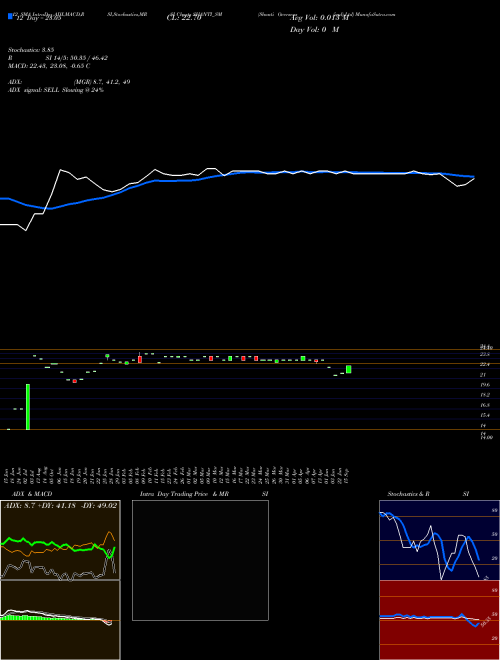Screen dimensions: 500x660
Task: Click the 'Avg Vol: 0.013 M' text
Action: (319, 18)
